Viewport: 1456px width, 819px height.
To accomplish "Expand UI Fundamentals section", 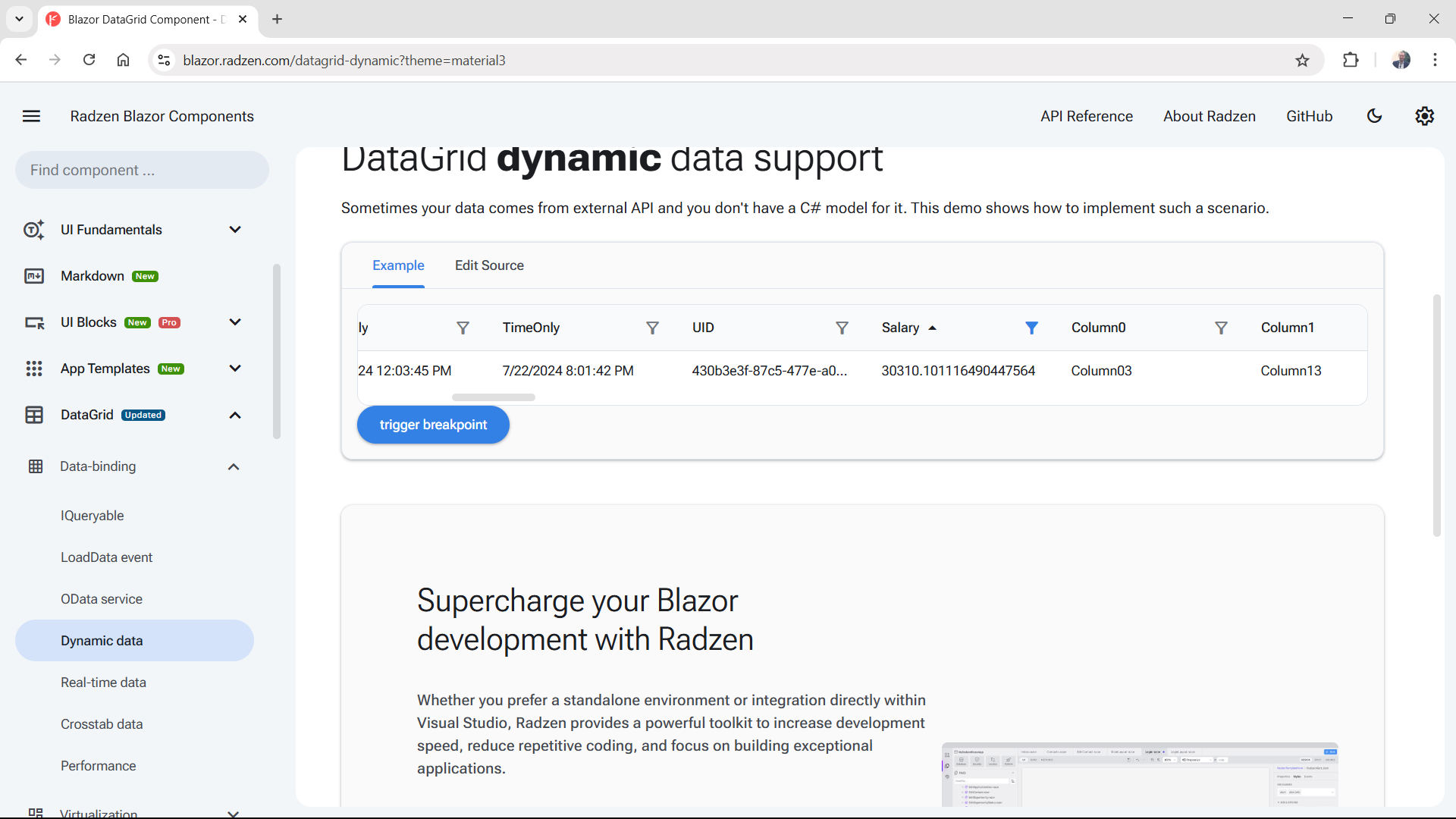I will point(235,230).
